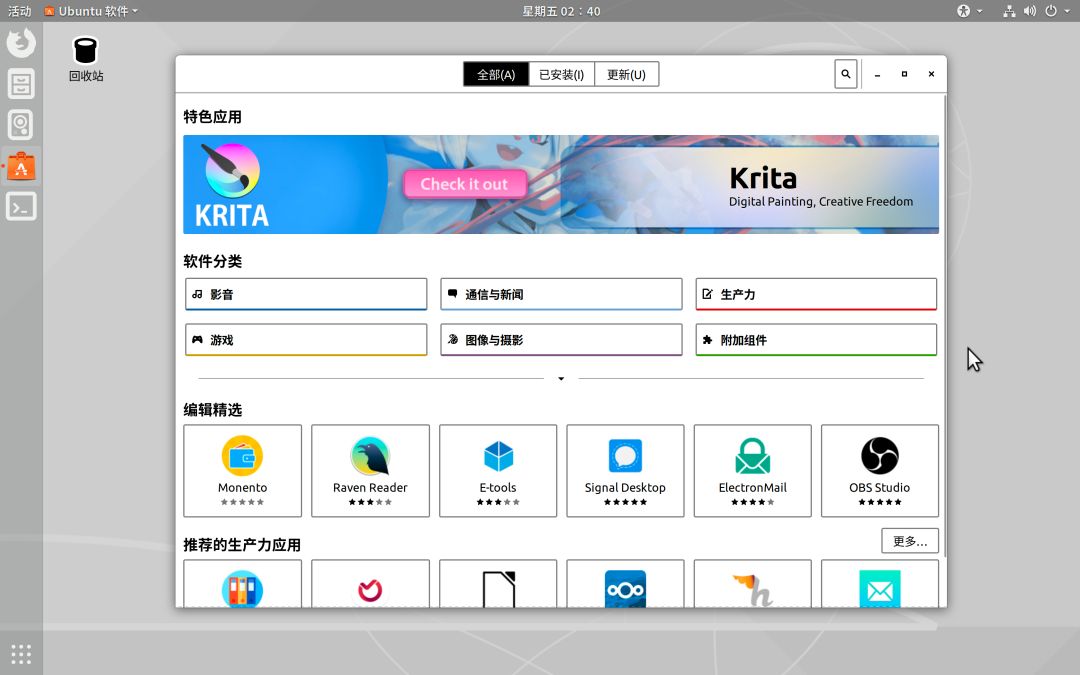Screen dimensions: 1080x675
Task: Open 游戏 category
Action: [x=306, y=340]
